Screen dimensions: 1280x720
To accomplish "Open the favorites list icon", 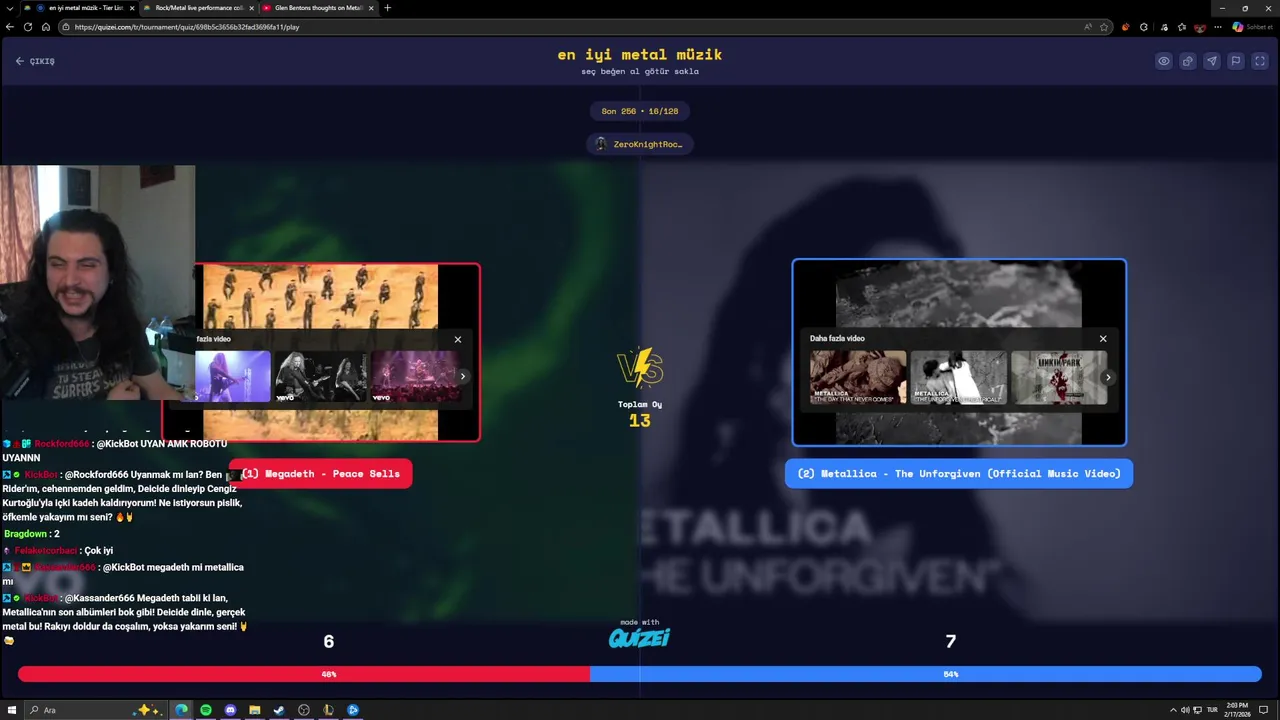I will tap(1182, 27).
